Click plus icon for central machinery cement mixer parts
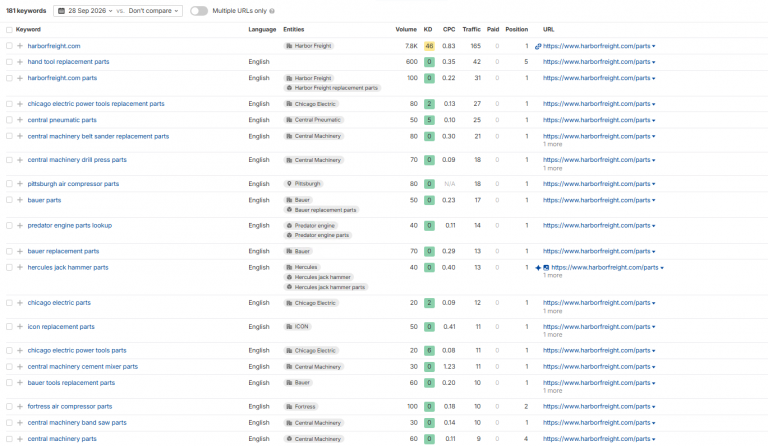The width and height of the screenshot is (768, 446). point(20,367)
